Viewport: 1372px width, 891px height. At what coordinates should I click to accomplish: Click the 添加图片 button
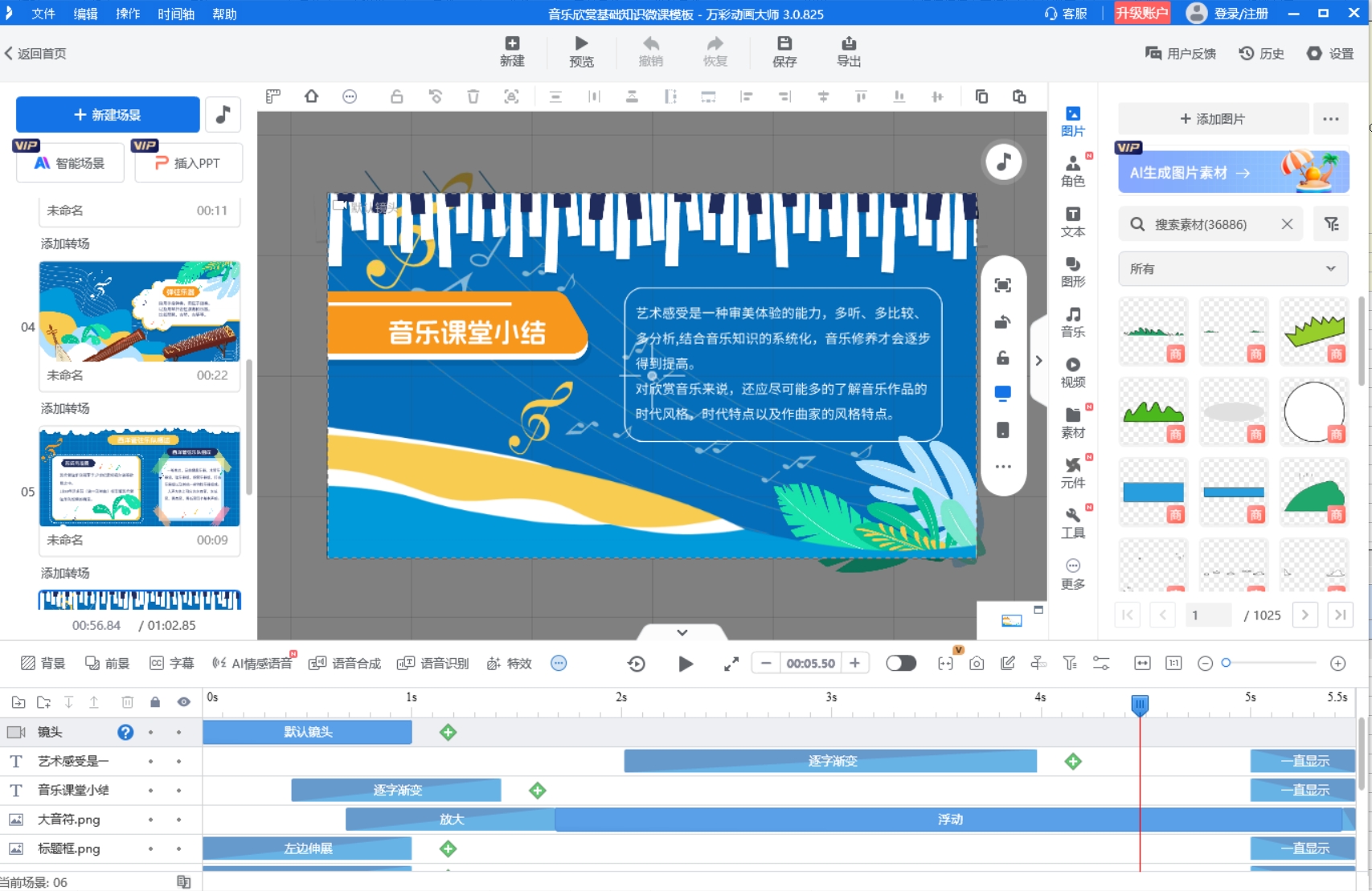pyautogui.click(x=1212, y=119)
